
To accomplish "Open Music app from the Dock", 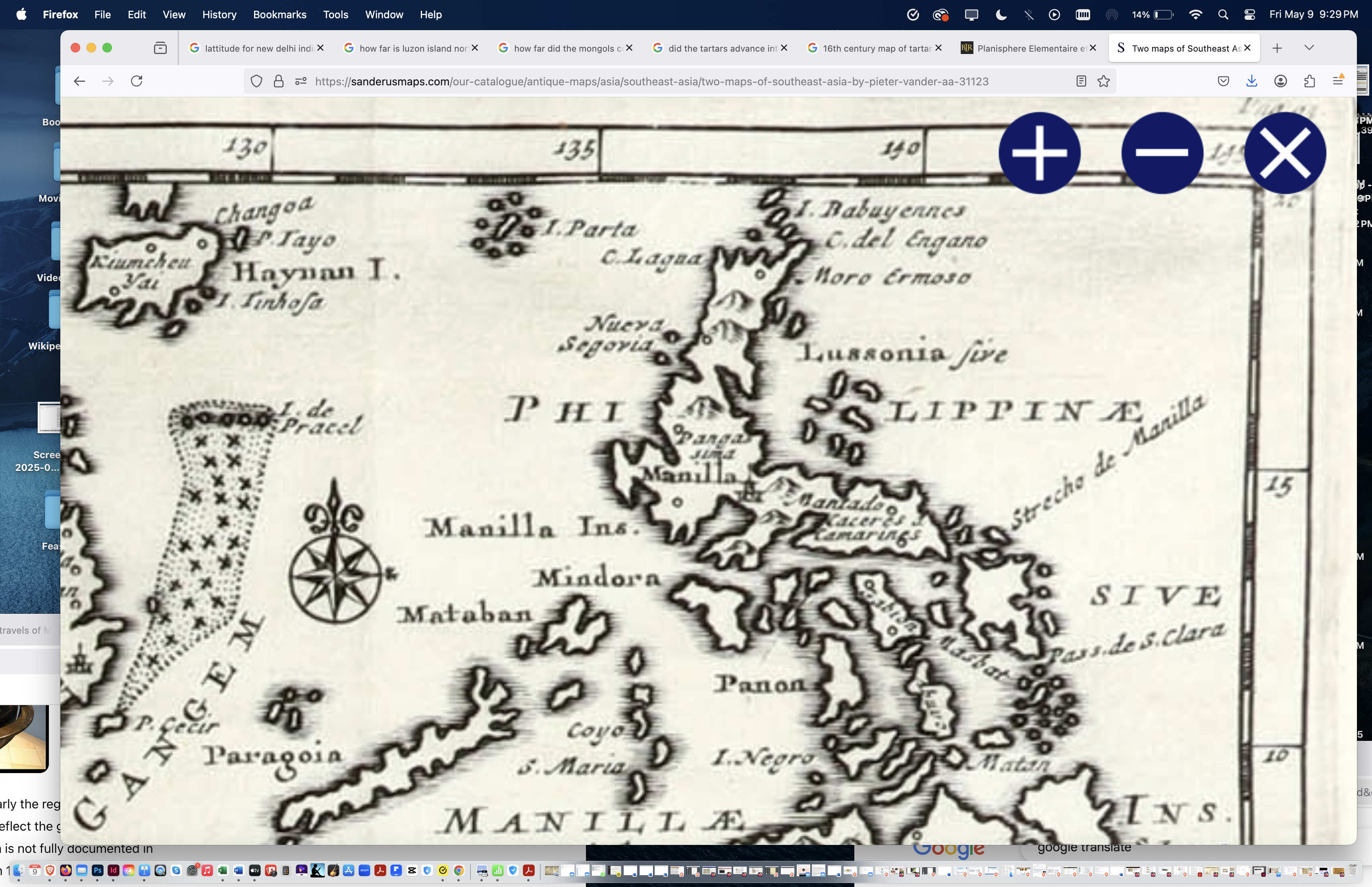I will pos(207,870).
